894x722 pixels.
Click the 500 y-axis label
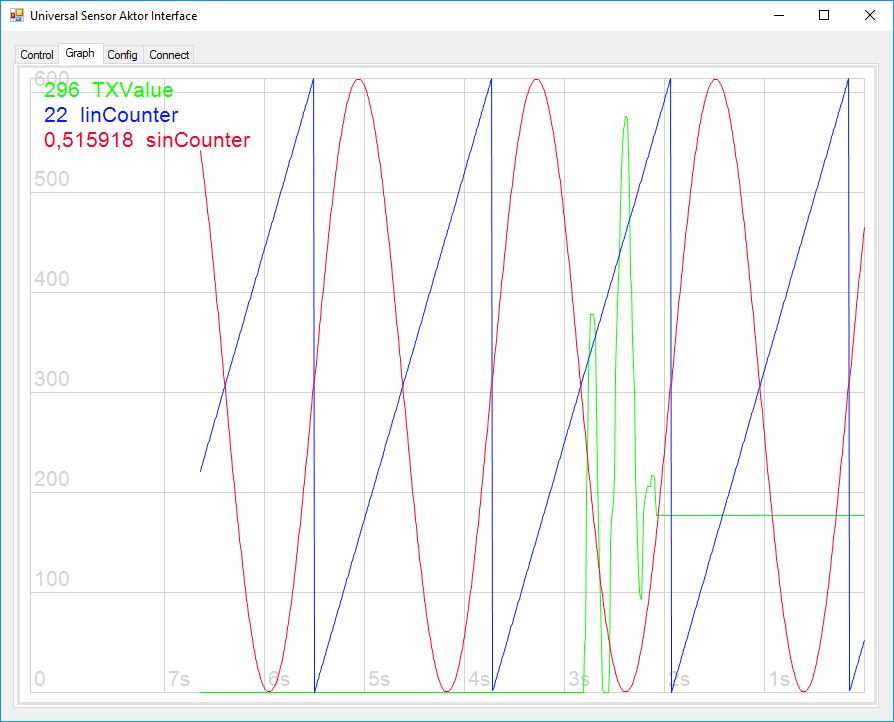tap(52, 179)
